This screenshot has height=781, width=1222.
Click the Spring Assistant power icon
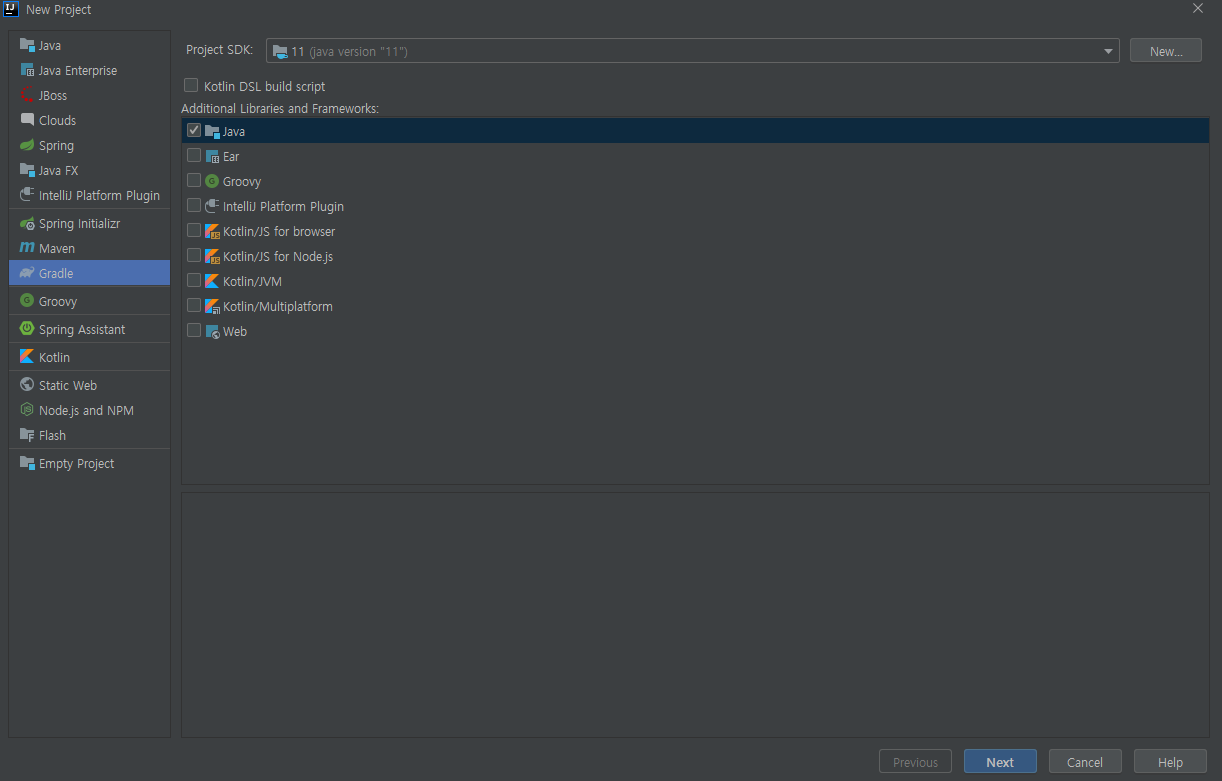click(27, 329)
